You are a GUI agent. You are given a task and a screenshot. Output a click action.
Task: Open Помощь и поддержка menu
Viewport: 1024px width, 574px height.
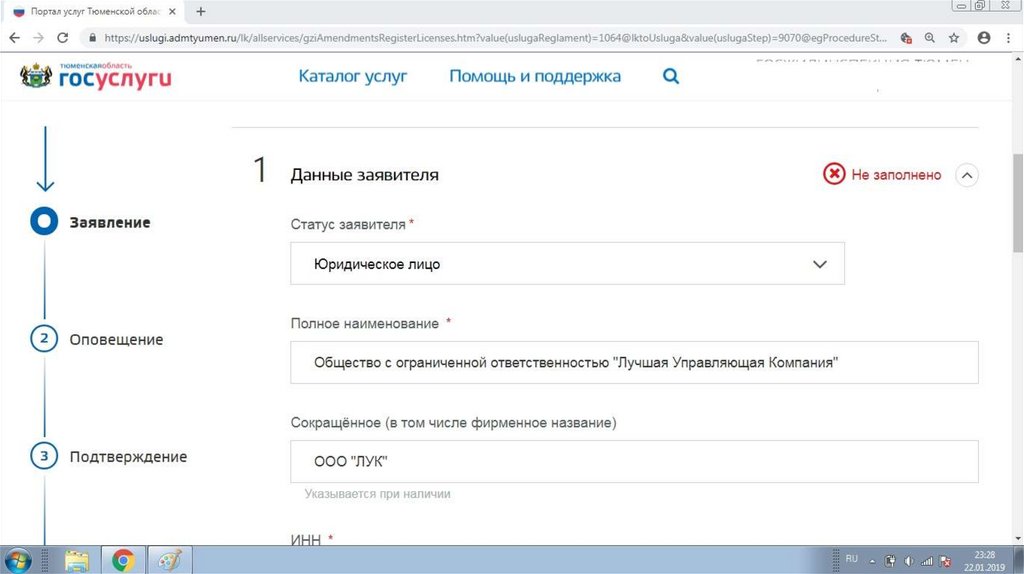(x=535, y=76)
